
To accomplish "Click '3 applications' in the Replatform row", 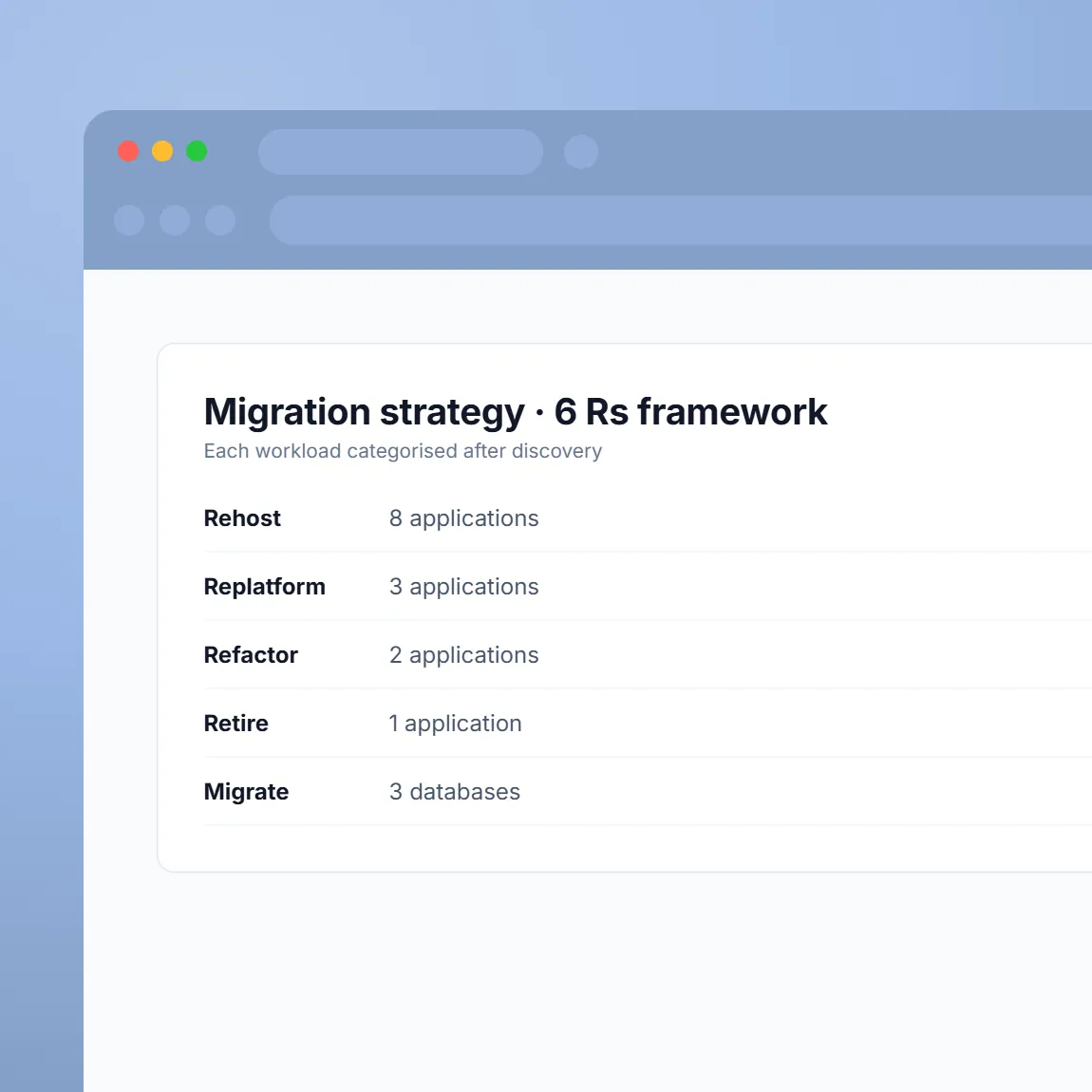I will tap(463, 587).
